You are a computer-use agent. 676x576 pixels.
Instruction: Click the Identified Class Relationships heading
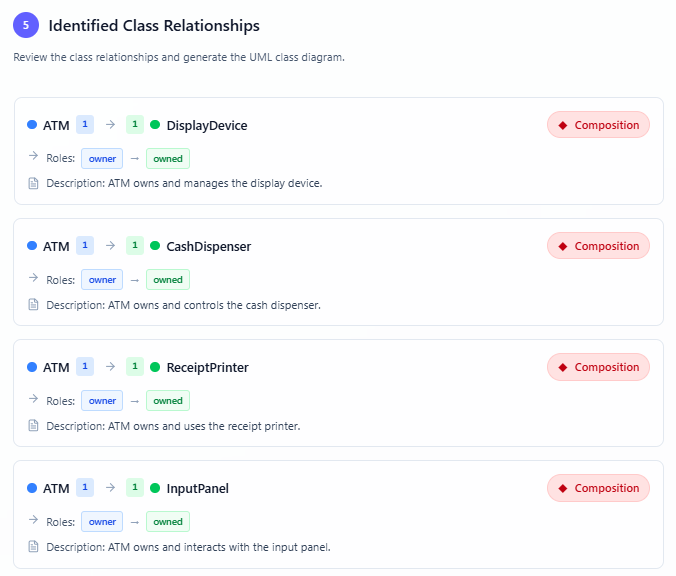click(x=154, y=26)
